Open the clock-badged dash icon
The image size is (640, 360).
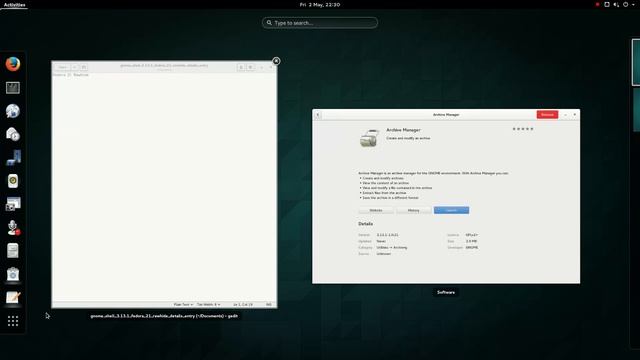(x=13, y=134)
